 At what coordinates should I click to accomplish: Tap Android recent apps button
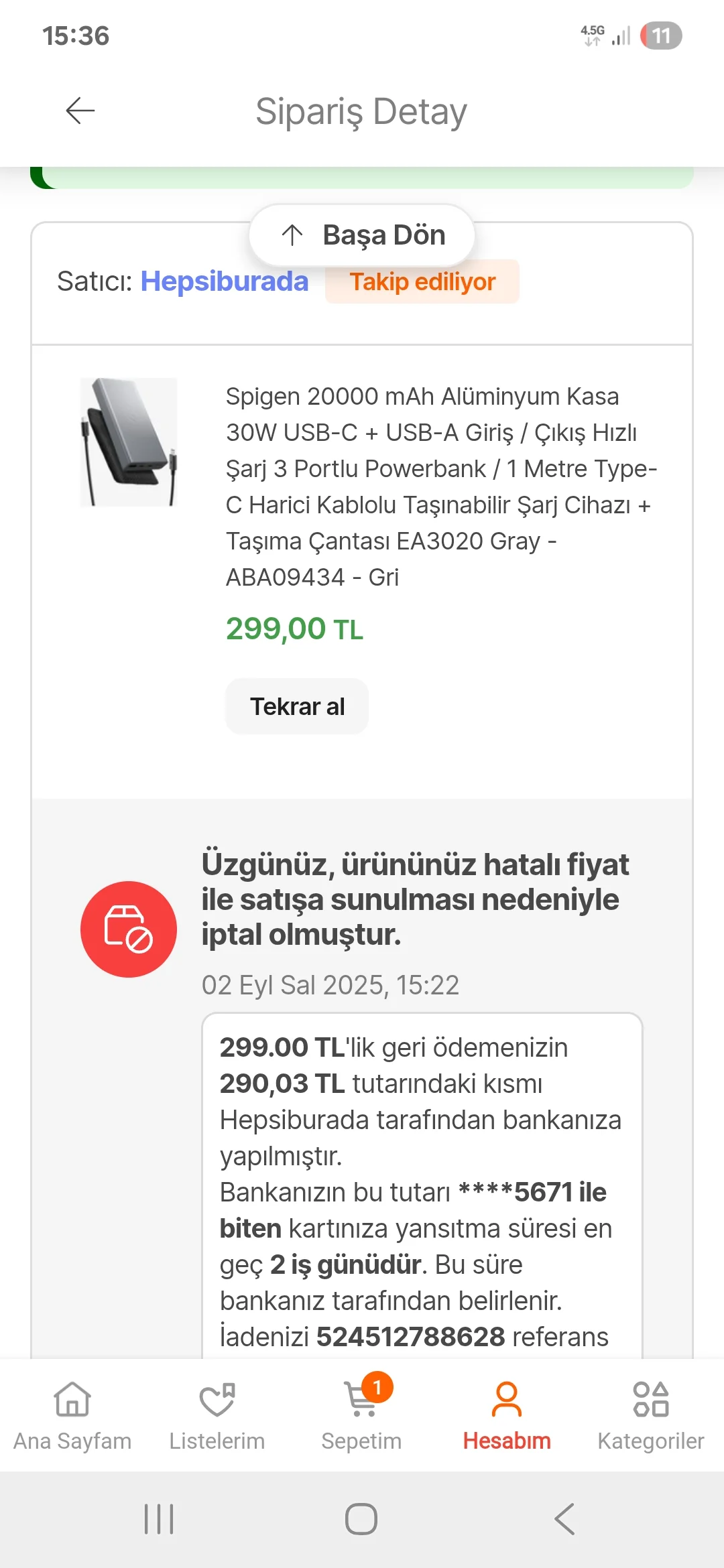(159, 1519)
